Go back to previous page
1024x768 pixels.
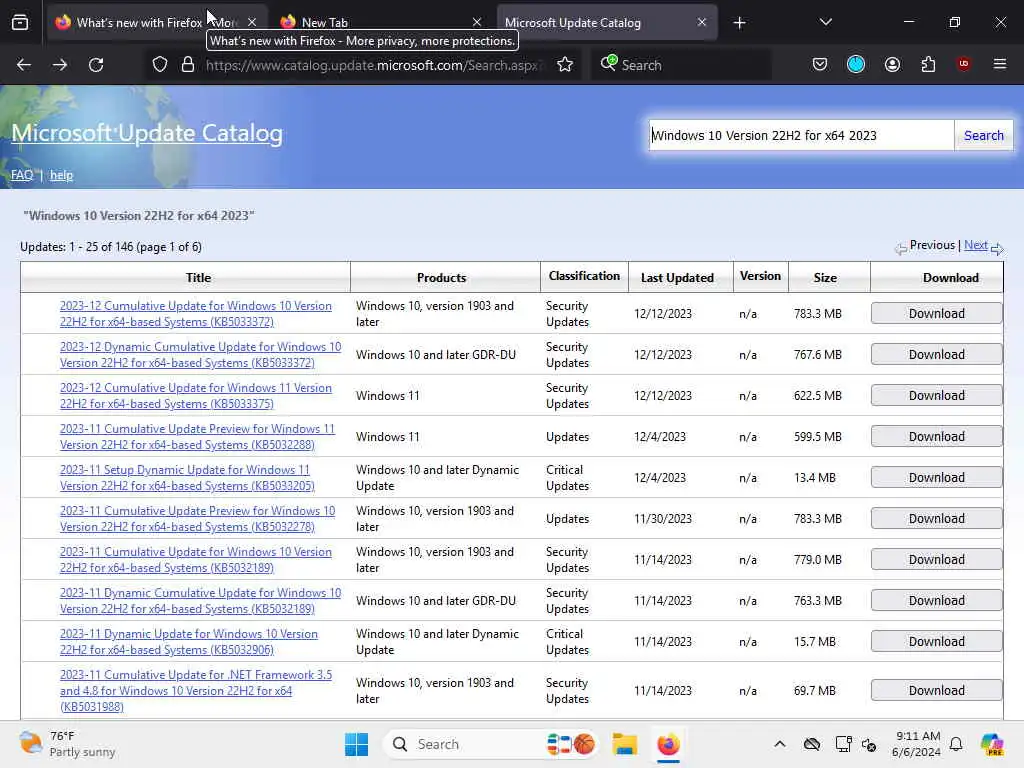point(24,65)
